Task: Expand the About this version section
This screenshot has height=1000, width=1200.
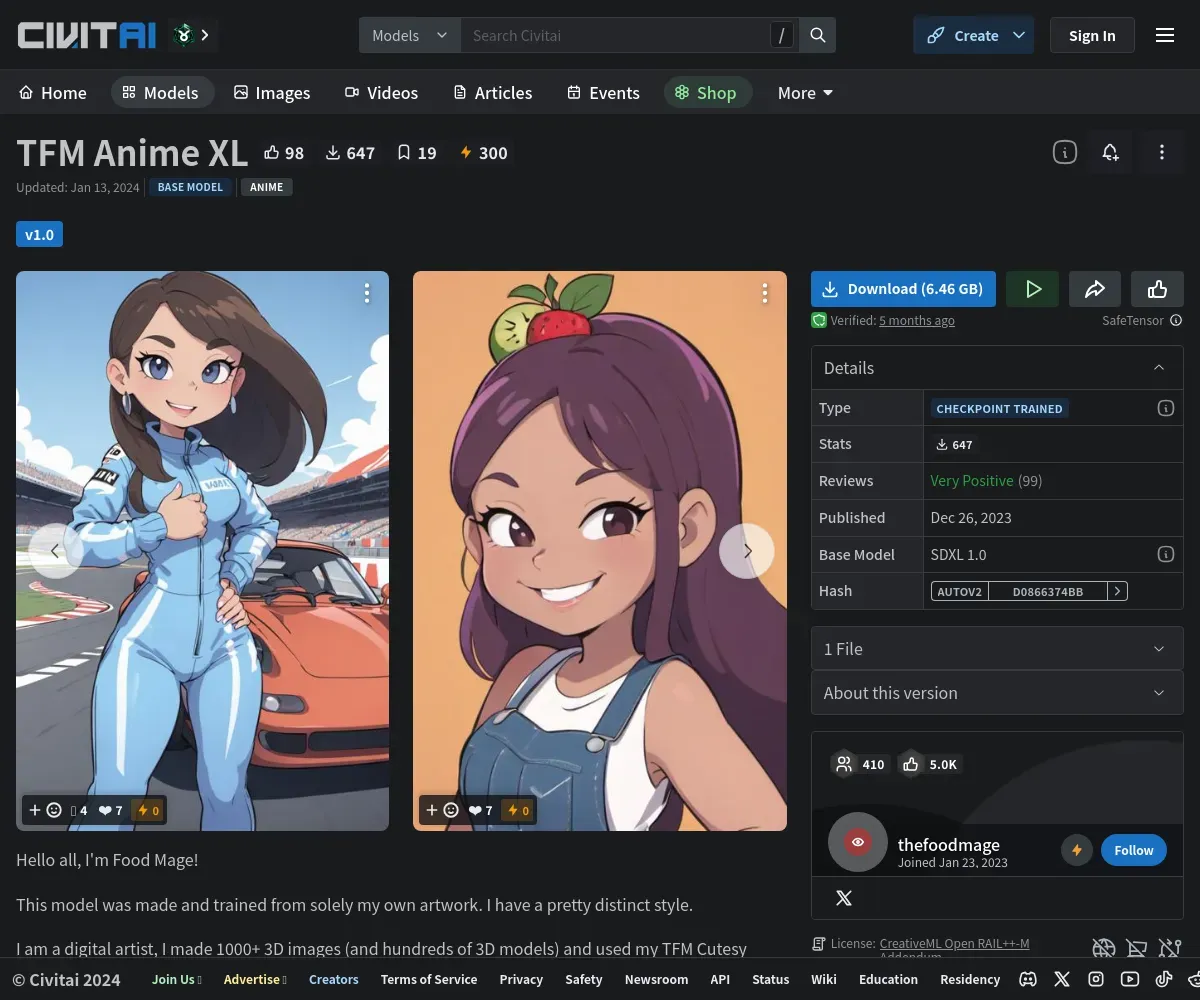Action: pos(997,693)
